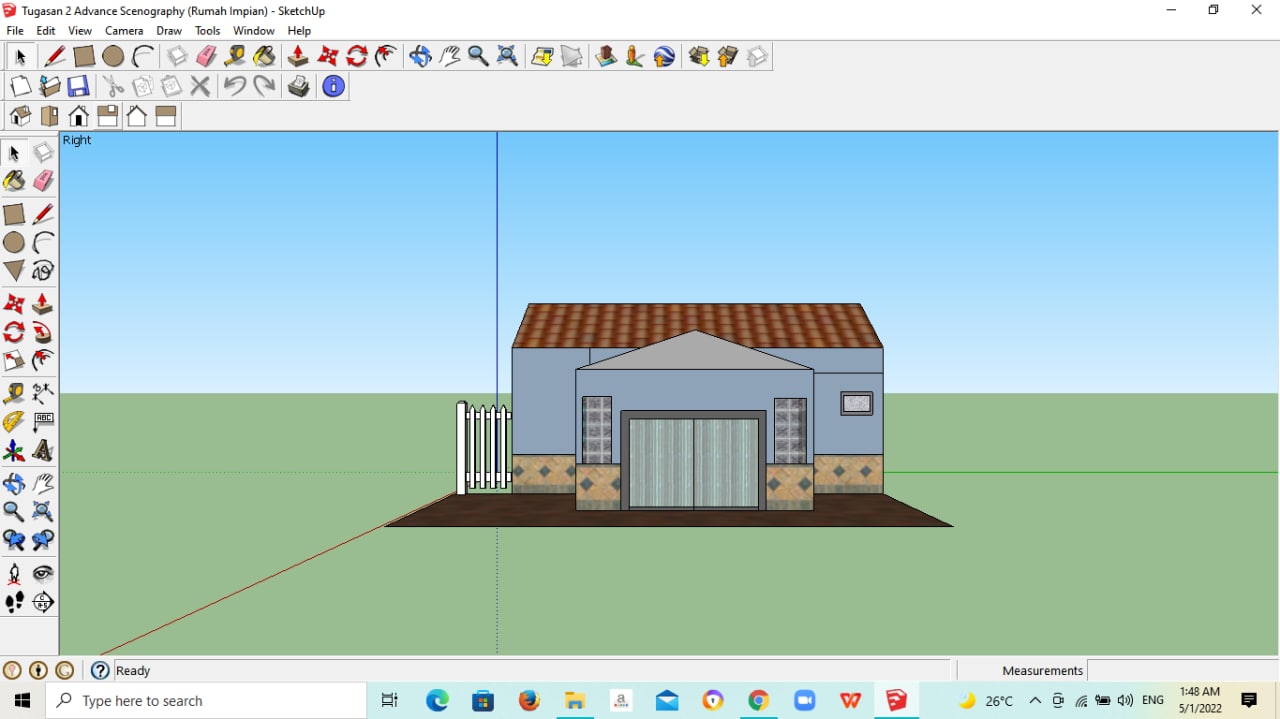Choose the Walk tool with footprints icon
This screenshot has width=1280, height=719.
click(x=14, y=602)
